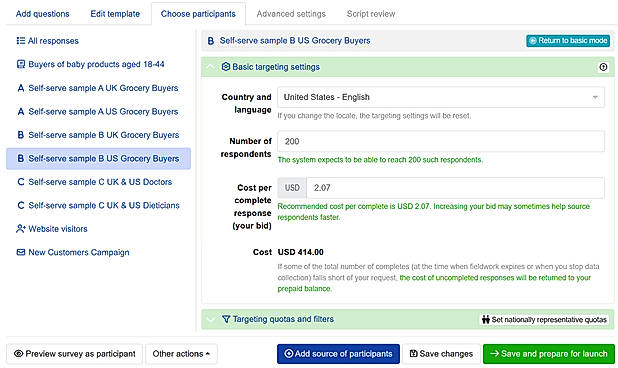618x368 pixels.
Task: Click the cost per complete response bid field
Action: click(x=455, y=188)
